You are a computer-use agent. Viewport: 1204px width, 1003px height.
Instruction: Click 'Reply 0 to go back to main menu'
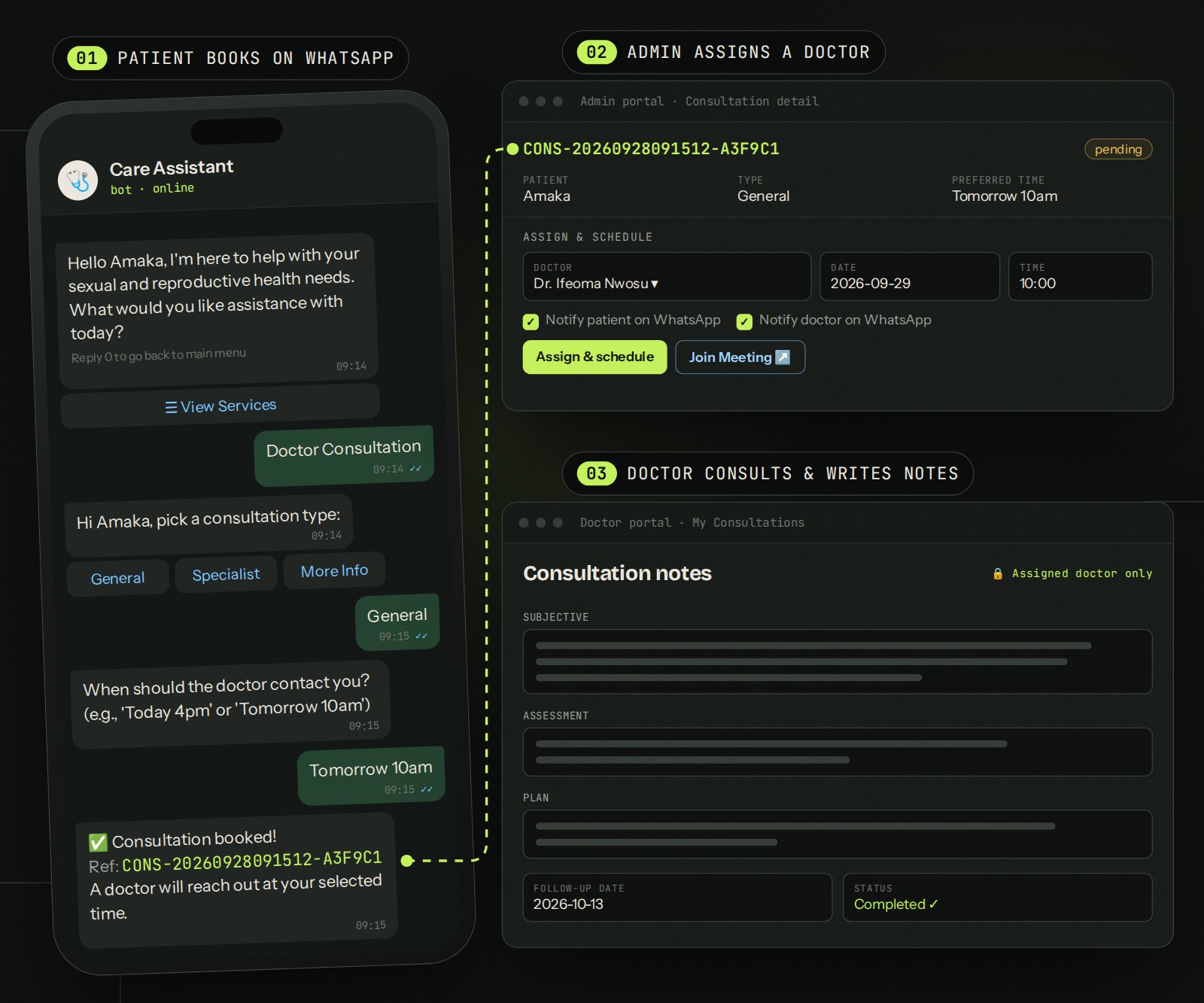pos(159,355)
